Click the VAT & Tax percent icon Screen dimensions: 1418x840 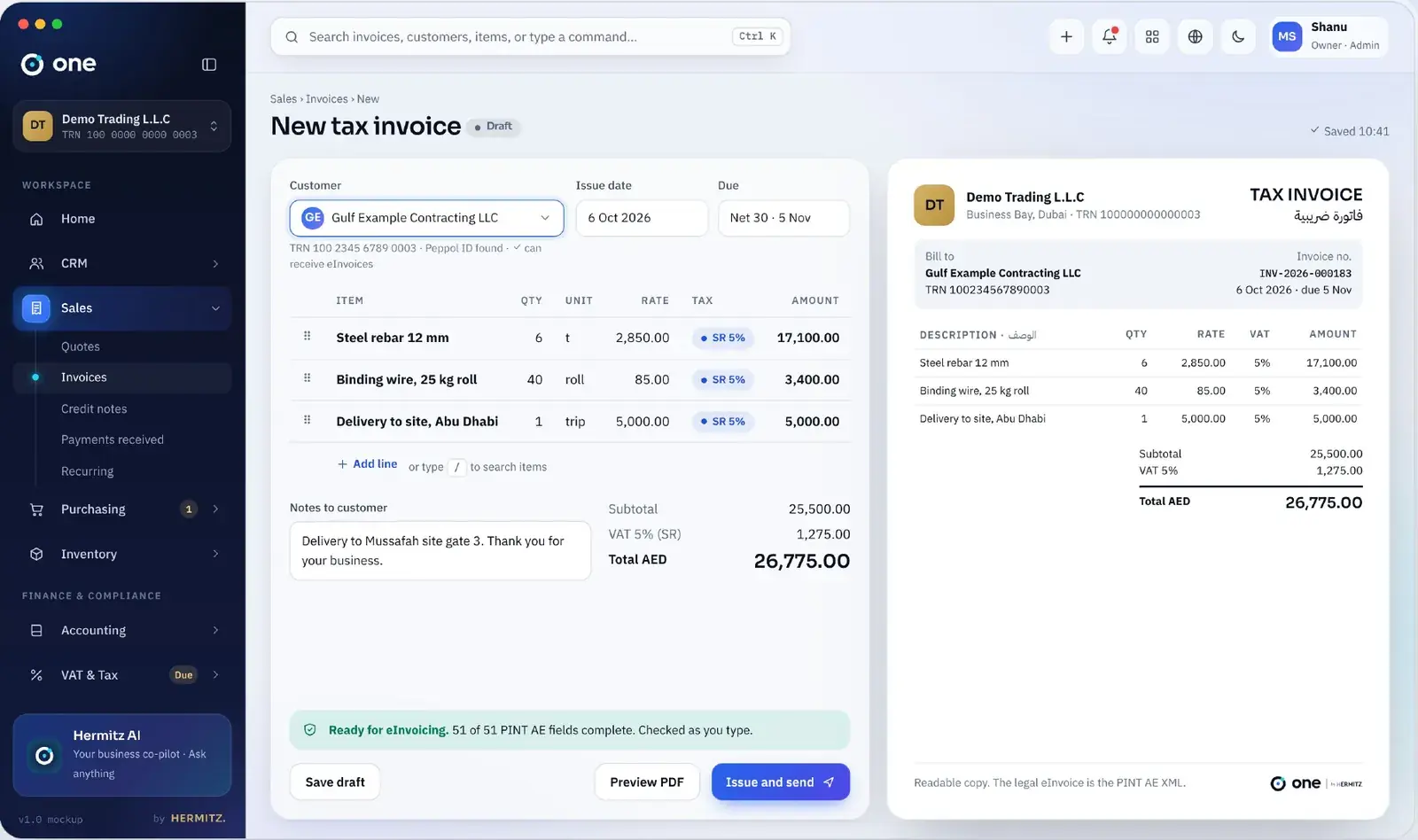pos(36,674)
